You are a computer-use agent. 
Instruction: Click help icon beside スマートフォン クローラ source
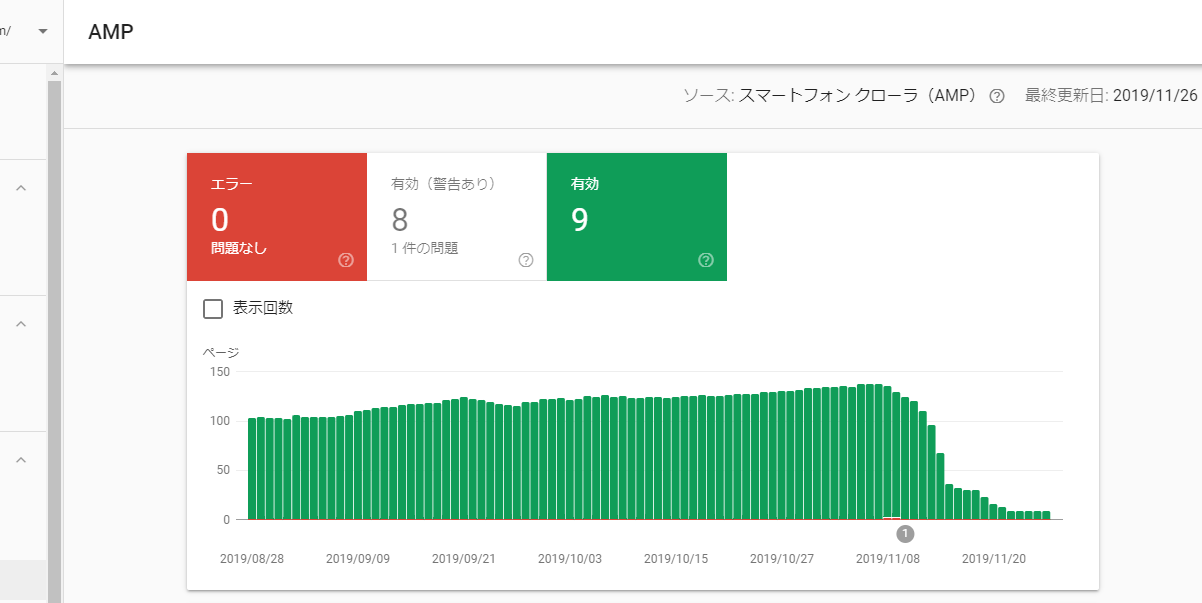996,97
